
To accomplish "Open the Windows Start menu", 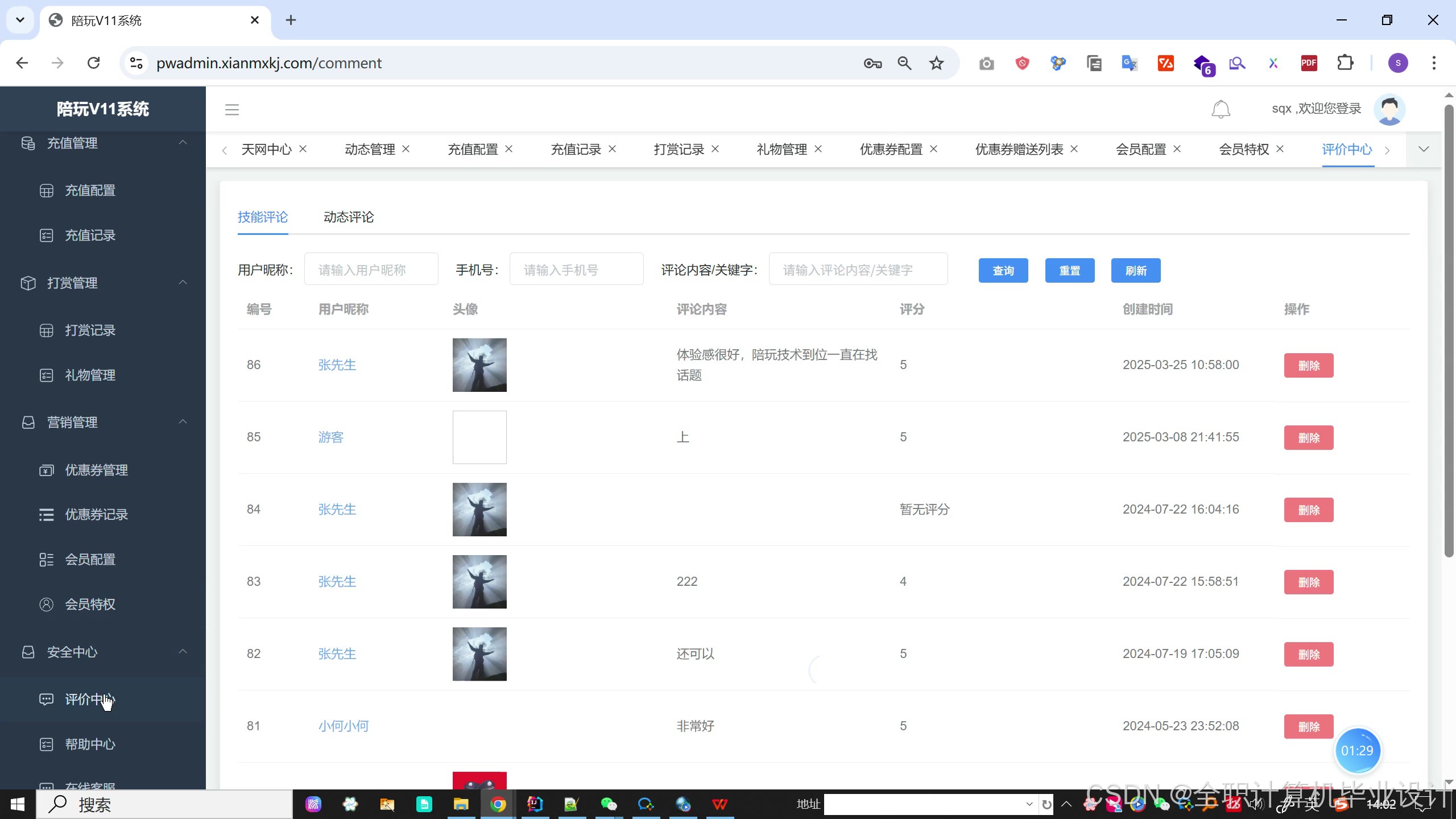I will [x=18, y=804].
